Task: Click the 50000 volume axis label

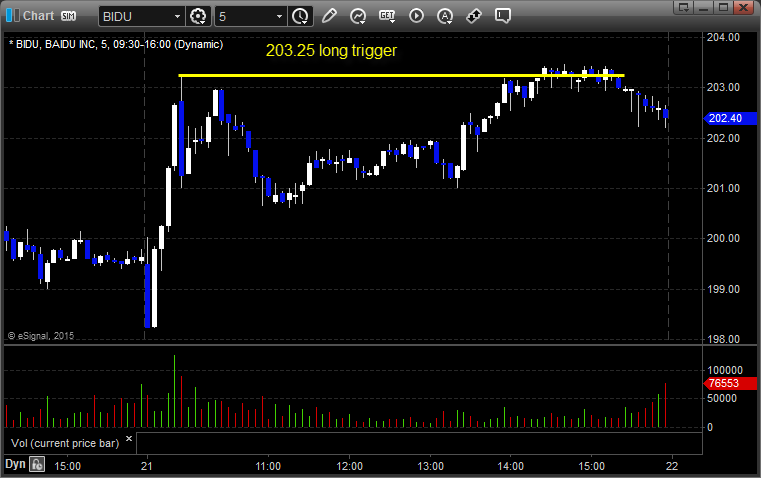Action: pyautogui.click(x=722, y=398)
